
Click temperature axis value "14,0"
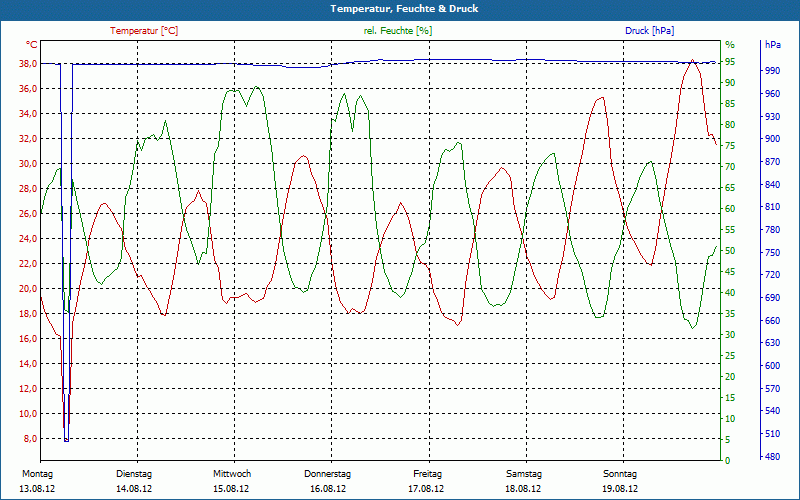pos(28,364)
